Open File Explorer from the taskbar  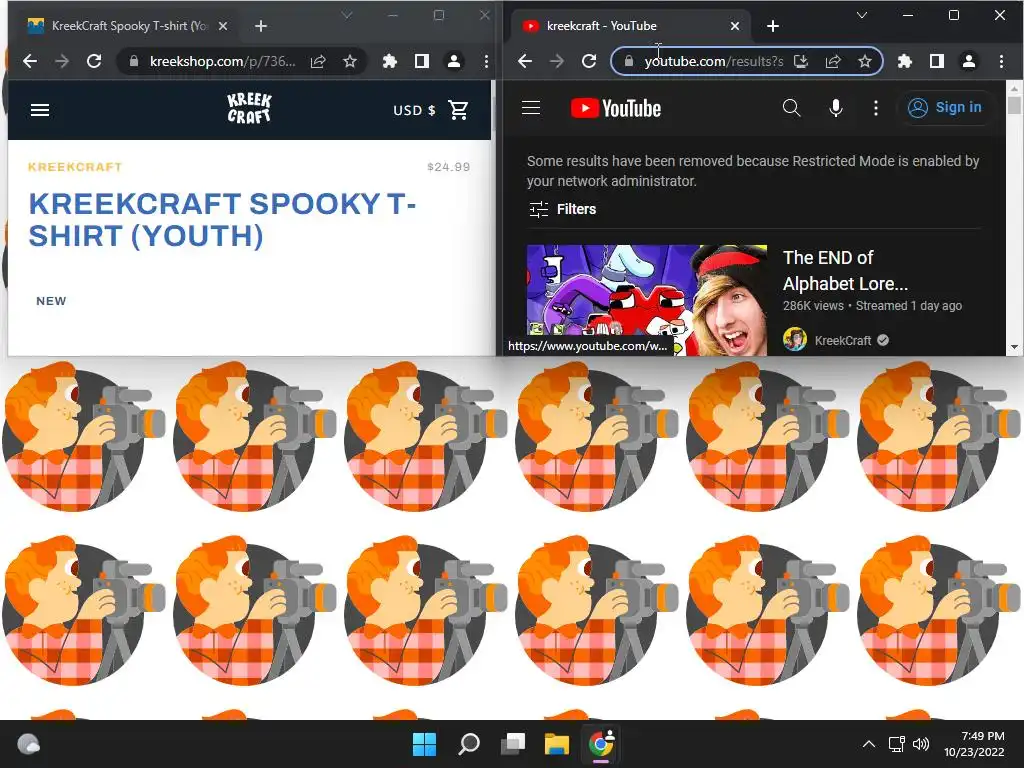click(557, 744)
